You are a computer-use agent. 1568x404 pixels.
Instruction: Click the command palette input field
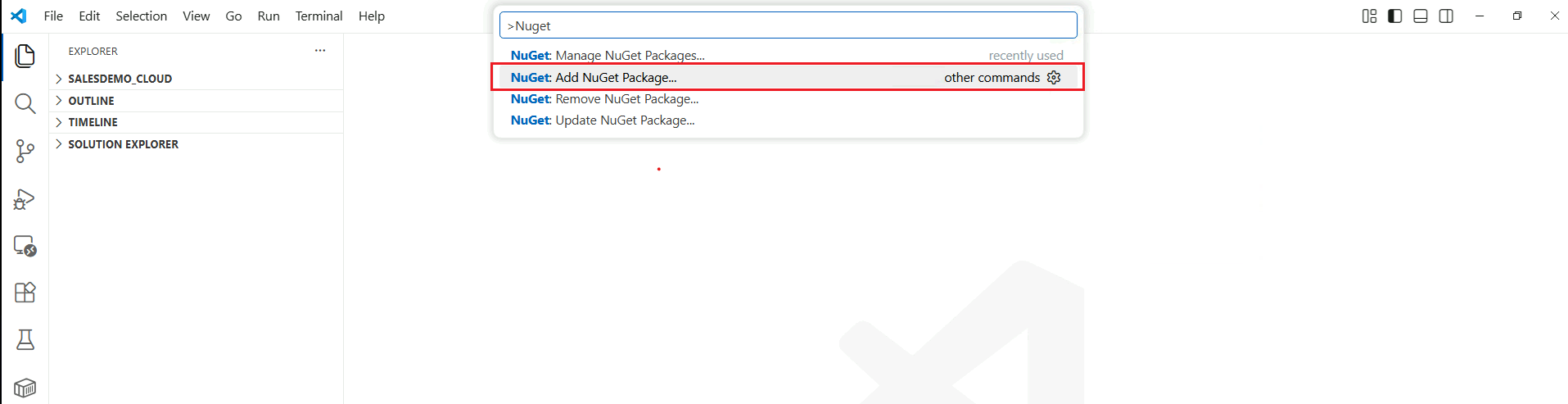(x=788, y=25)
